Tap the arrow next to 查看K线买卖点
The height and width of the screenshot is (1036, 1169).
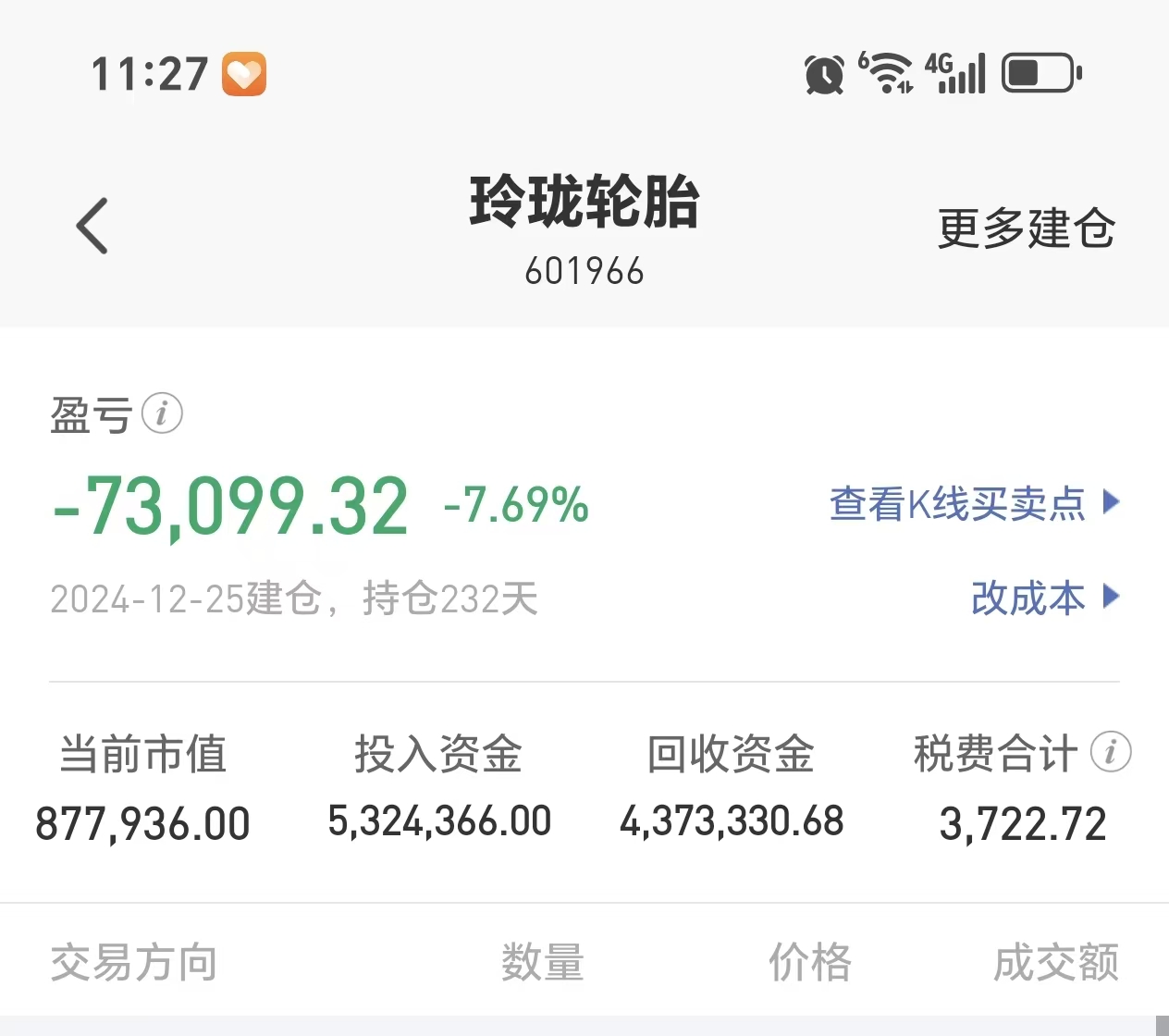point(1112,502)
